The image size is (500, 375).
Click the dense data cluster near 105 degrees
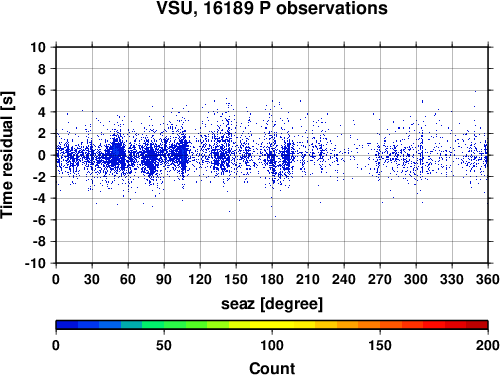pyautogui.click(x=182, y=153)
